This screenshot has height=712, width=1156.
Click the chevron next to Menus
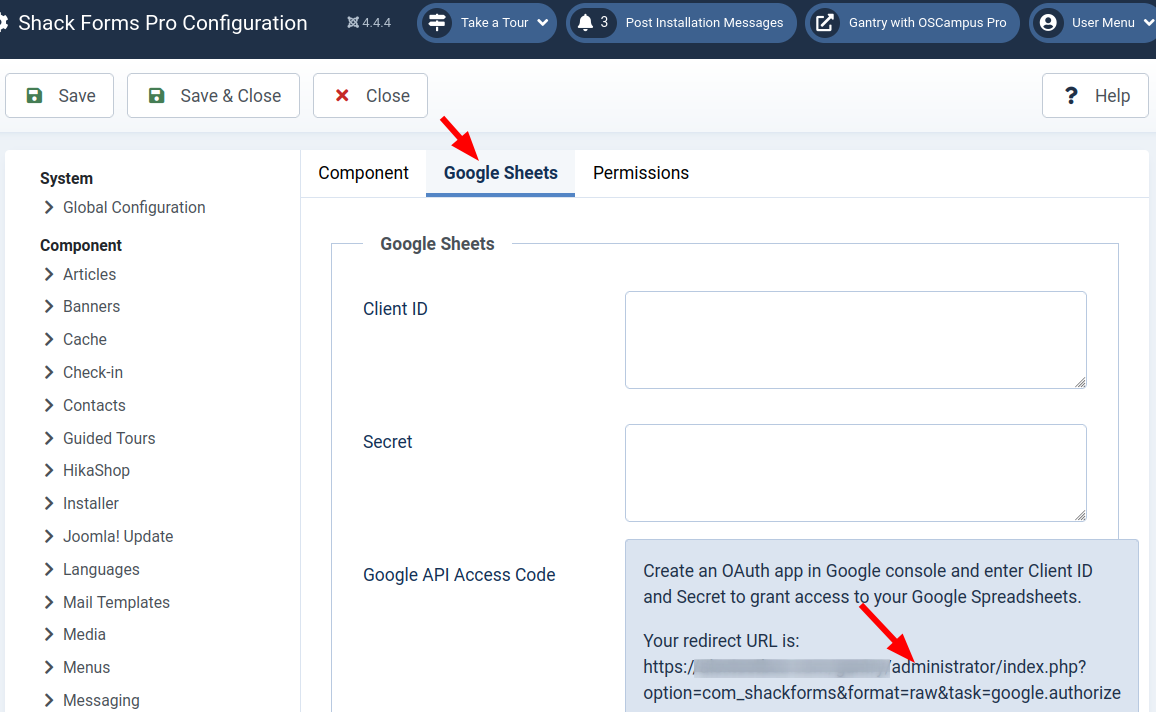click(x=49, y=668)
